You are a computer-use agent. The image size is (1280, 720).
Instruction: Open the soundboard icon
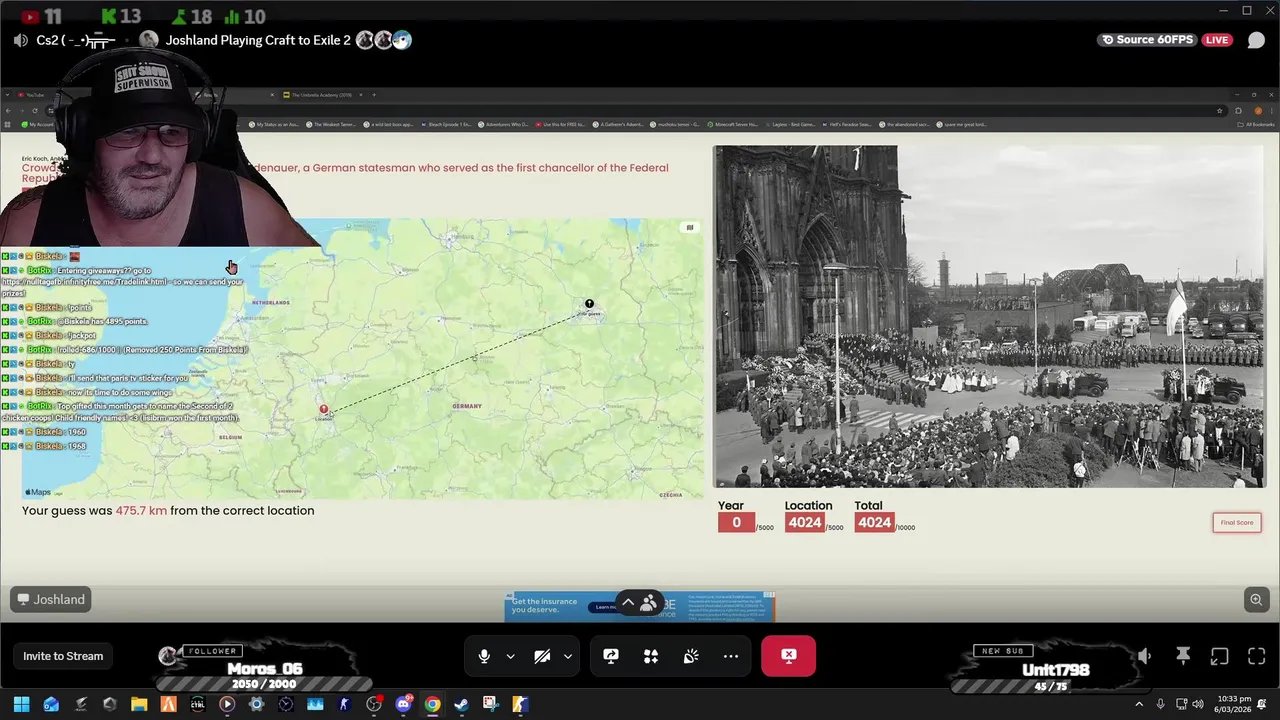[691, 656]
